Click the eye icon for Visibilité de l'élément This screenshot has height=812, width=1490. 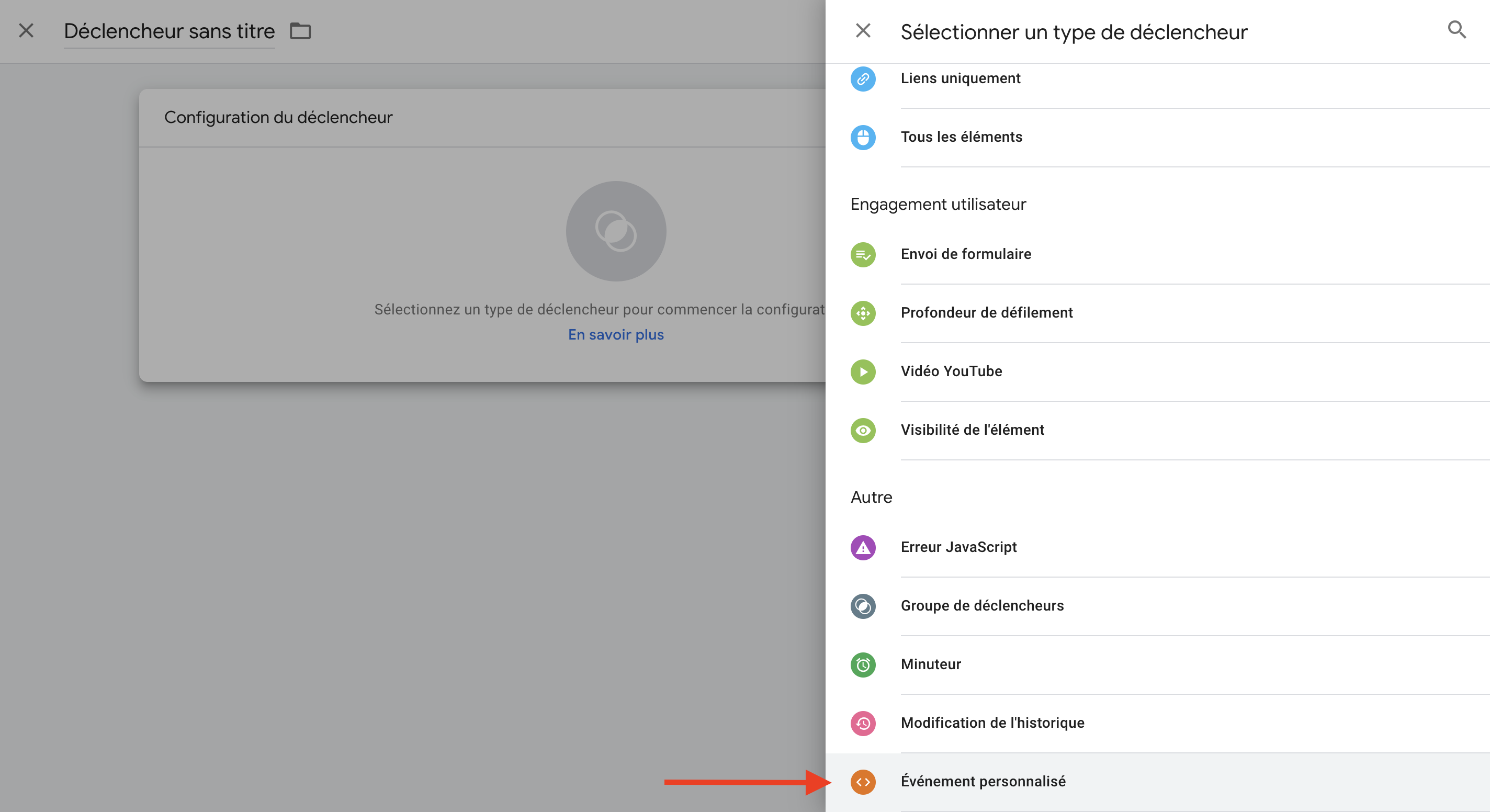pos(862,430)
